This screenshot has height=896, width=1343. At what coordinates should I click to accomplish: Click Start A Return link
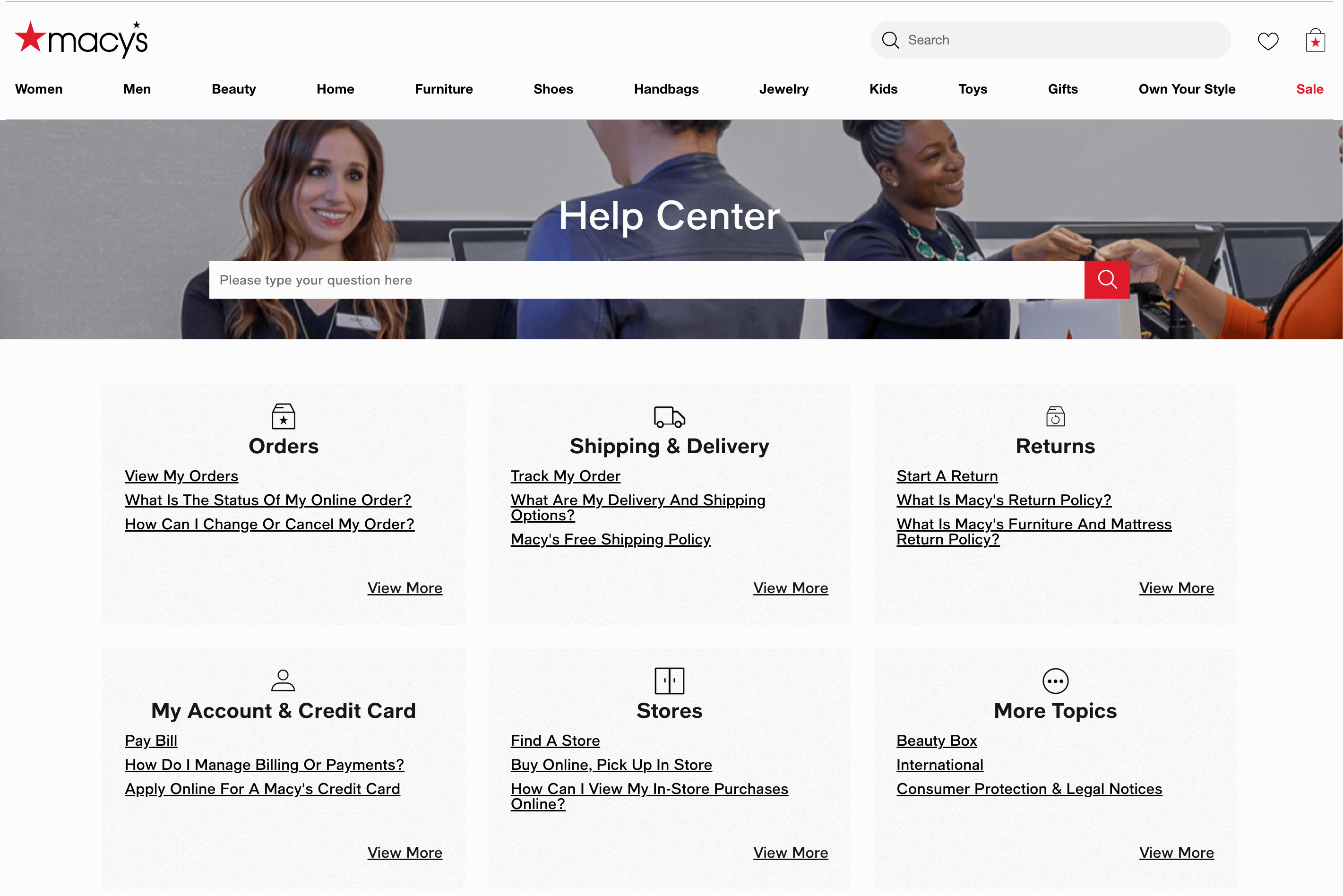[x=947, y=475]
